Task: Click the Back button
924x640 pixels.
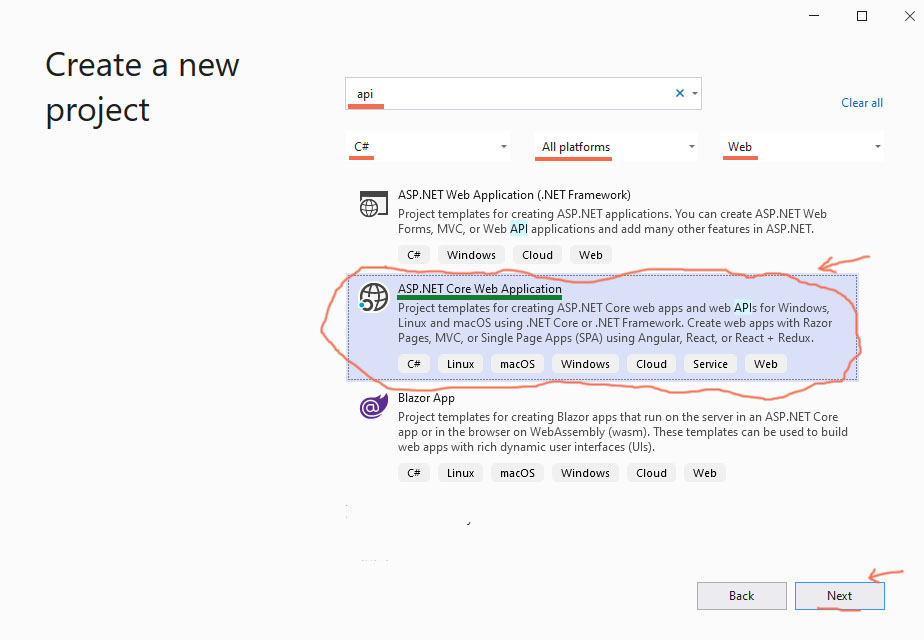Action: click(741, 596)
